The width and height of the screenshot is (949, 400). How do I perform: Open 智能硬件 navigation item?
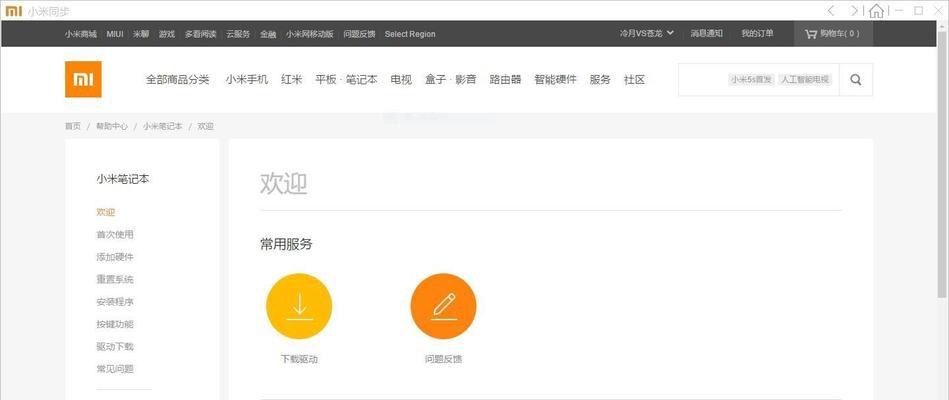[555, 79]
